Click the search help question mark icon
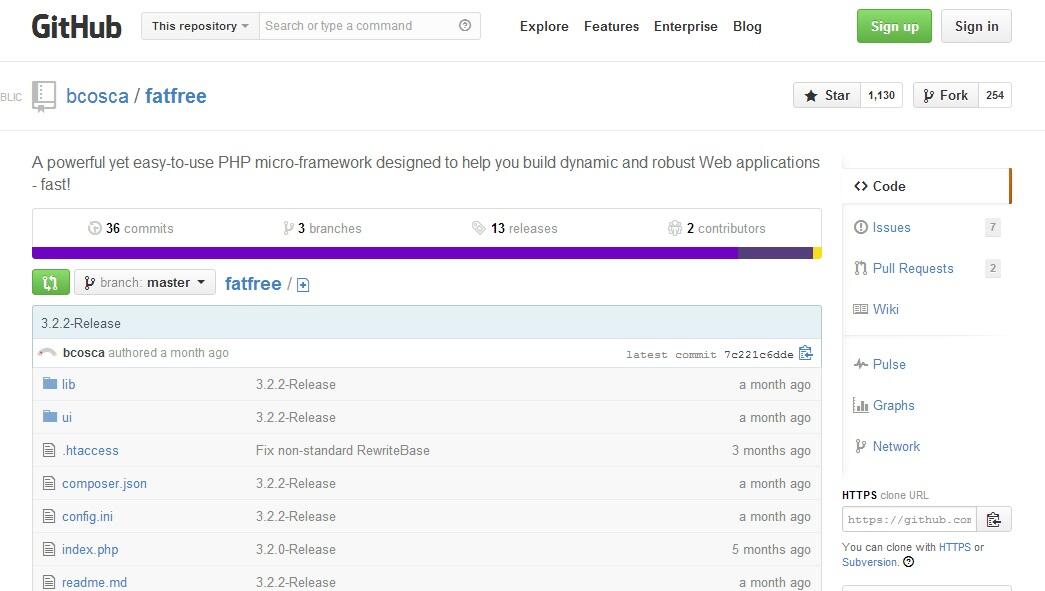The height and width of the screenshot is (591, 1045). point(465,26)
